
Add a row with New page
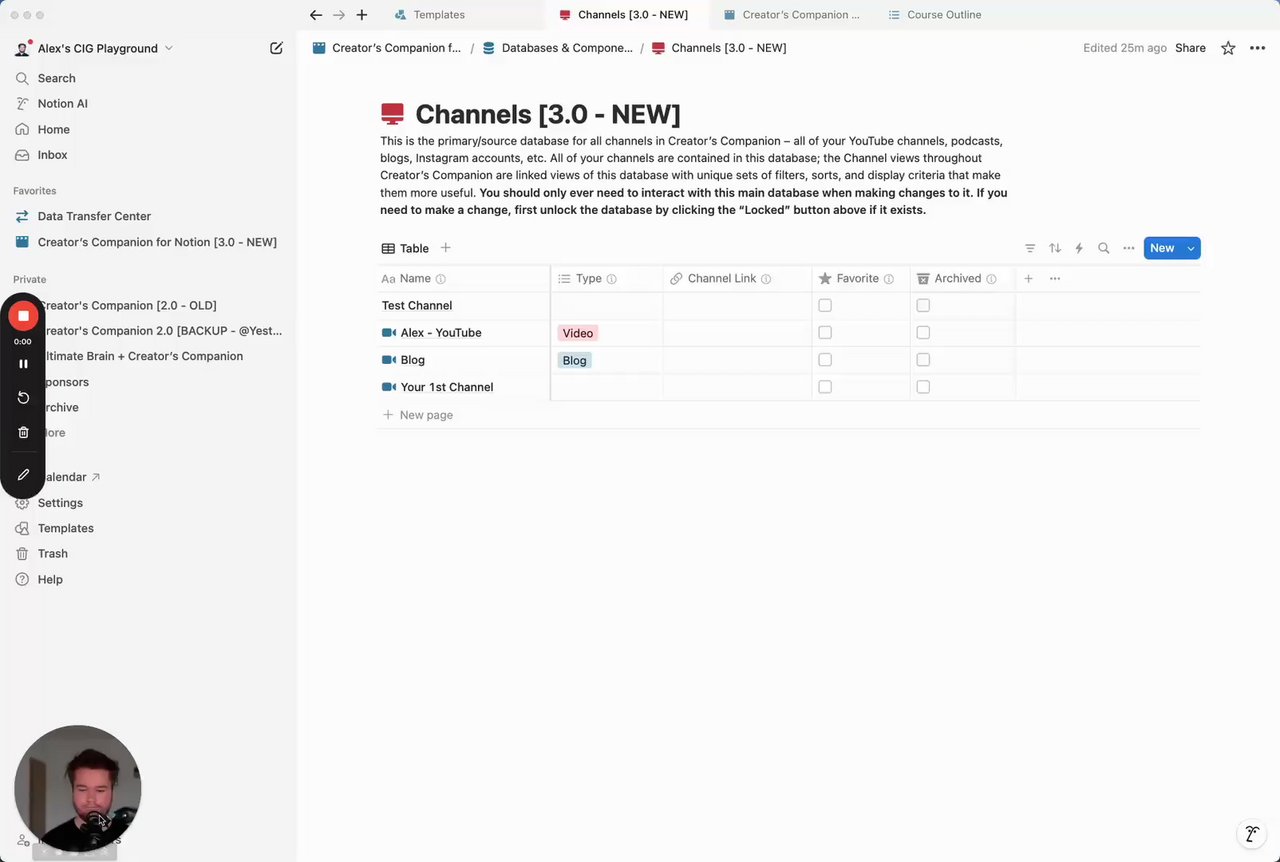pos(417,415)
